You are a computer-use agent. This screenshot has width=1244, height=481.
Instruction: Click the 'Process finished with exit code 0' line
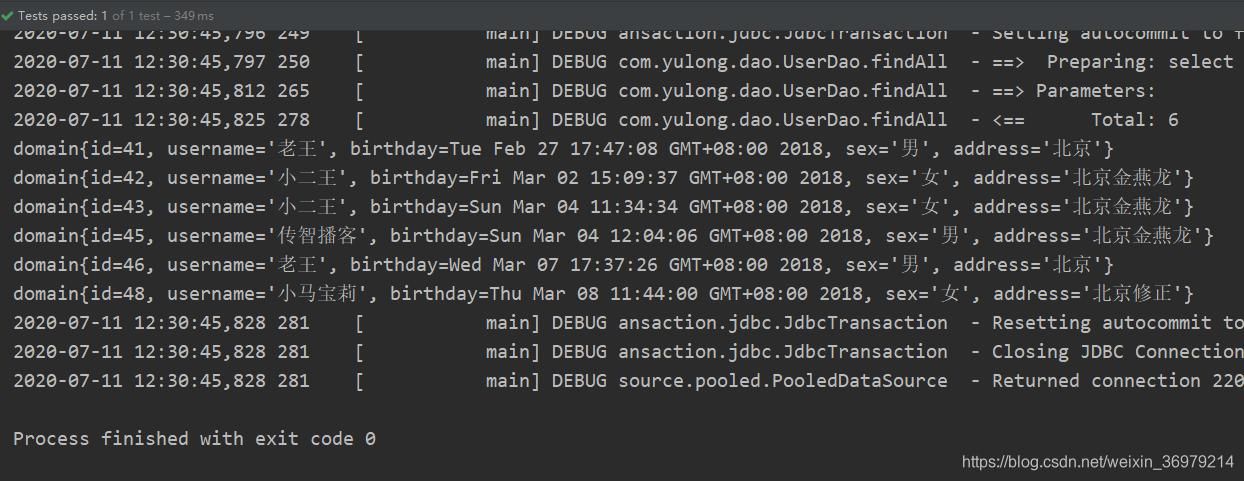[194, 439]
